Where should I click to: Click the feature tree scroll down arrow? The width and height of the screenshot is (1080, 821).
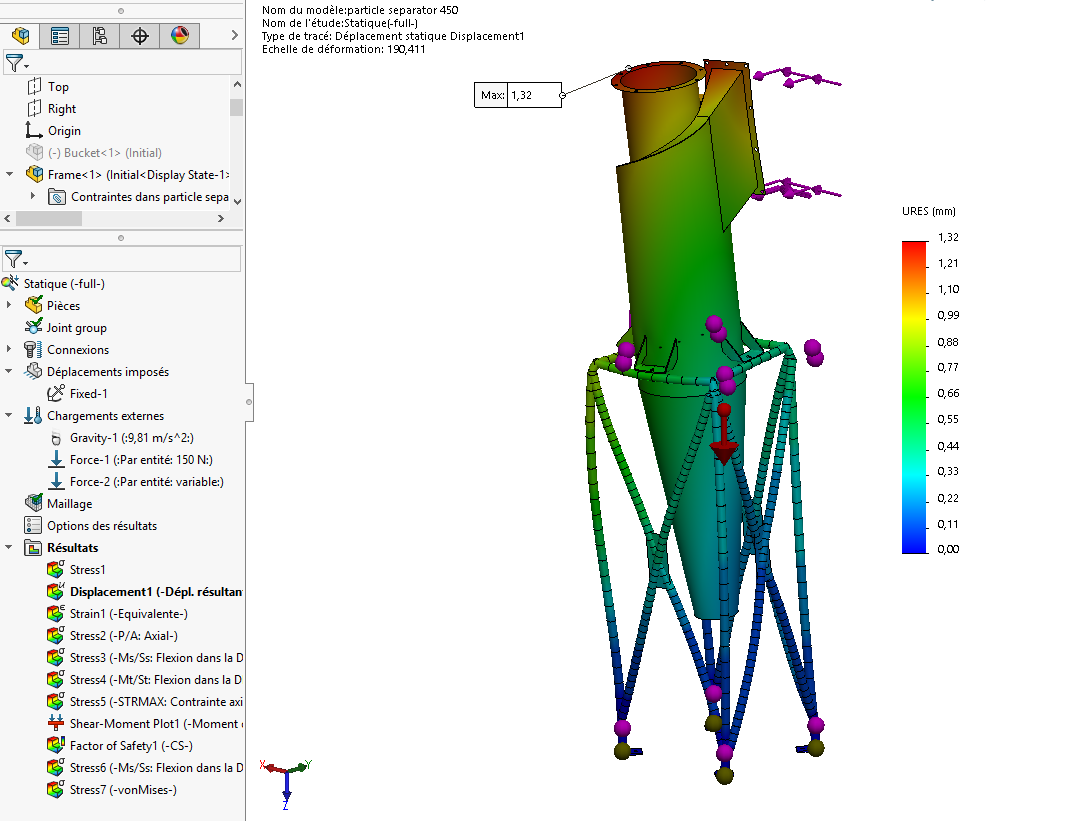237,202
